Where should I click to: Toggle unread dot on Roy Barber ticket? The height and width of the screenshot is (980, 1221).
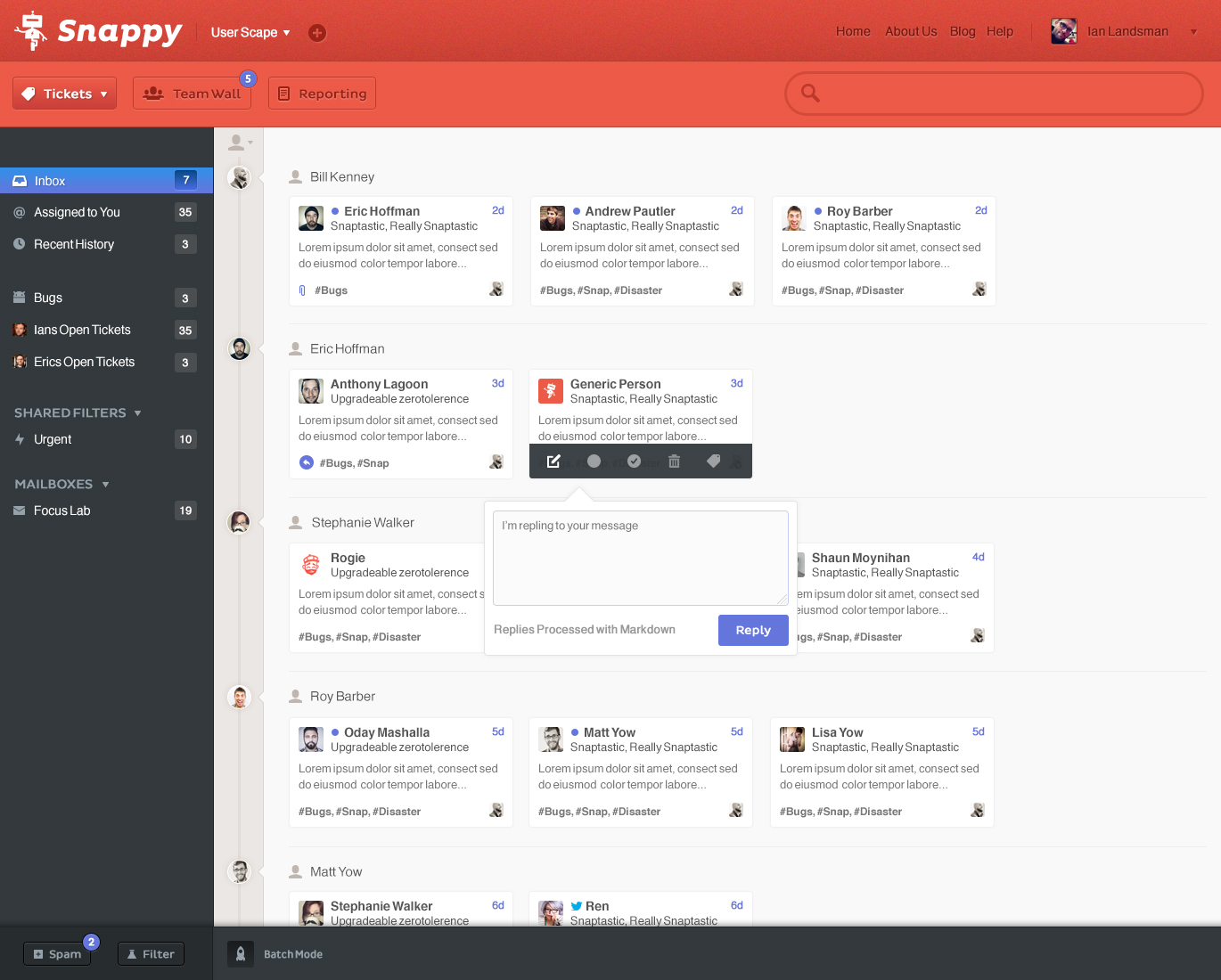pyautogui.click(x=818, y=211)
